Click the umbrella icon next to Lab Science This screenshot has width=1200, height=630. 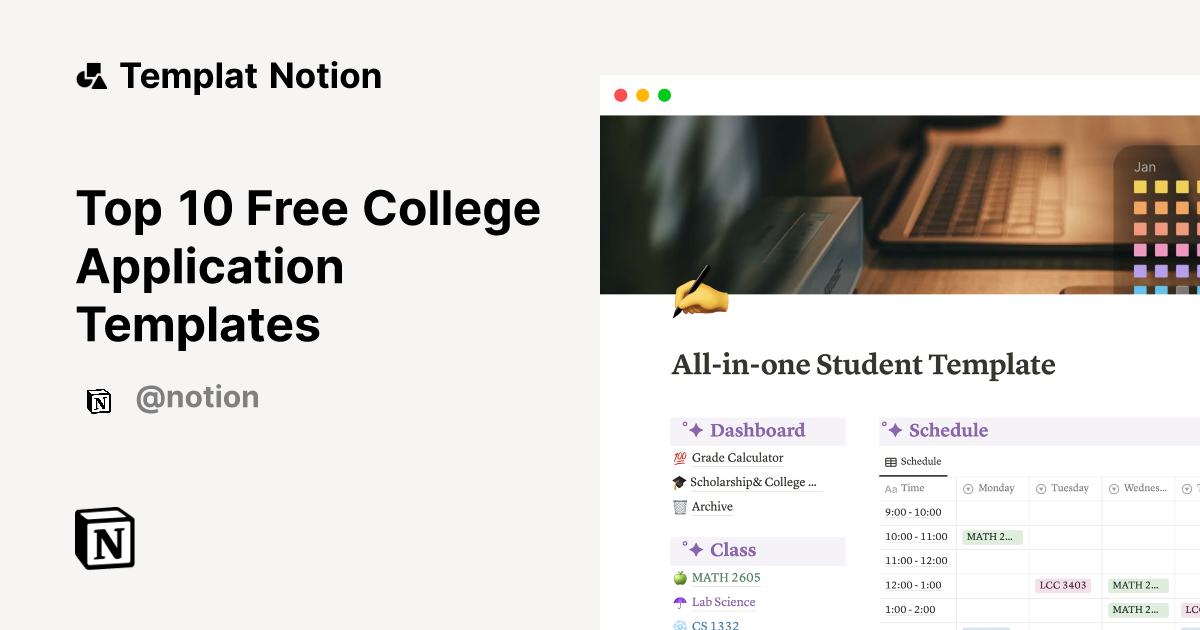coord(680,601)
